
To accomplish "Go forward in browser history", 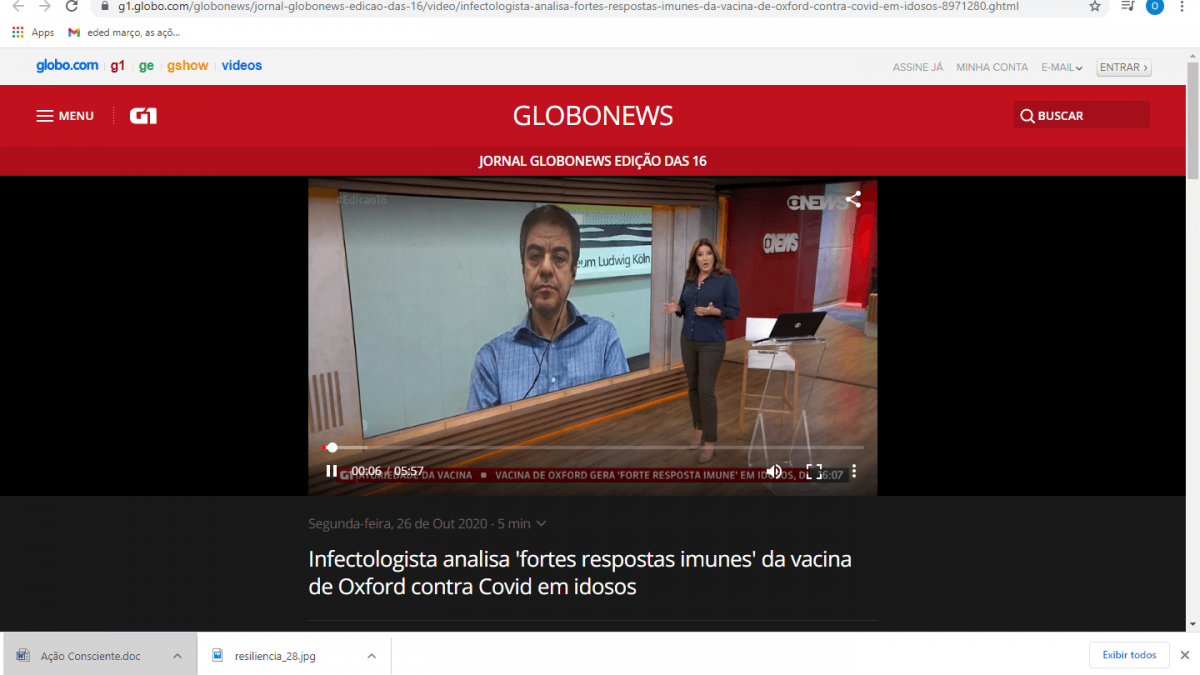I will [x=44, y=6].
